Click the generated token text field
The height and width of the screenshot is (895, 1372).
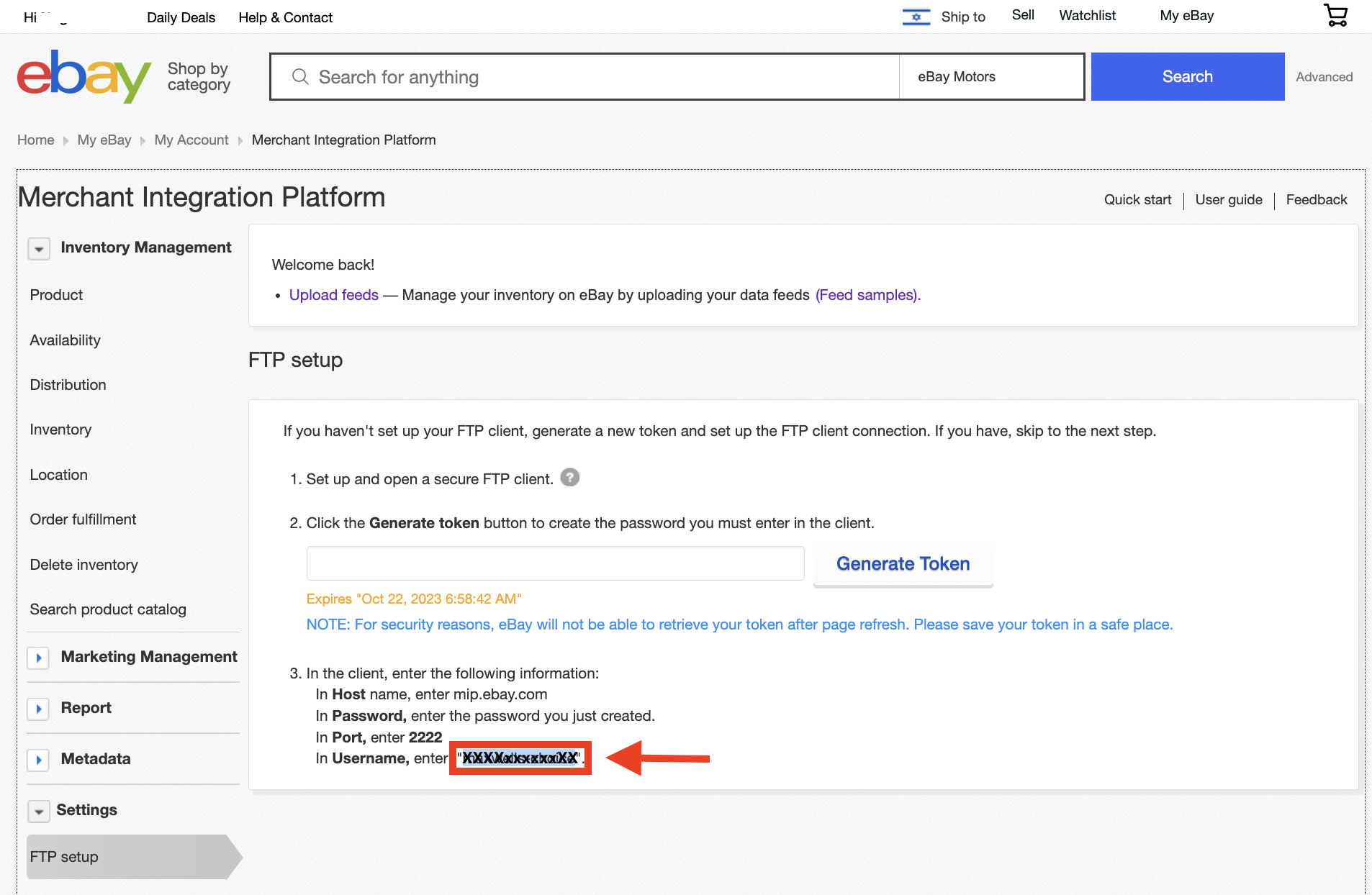(555, 563)
